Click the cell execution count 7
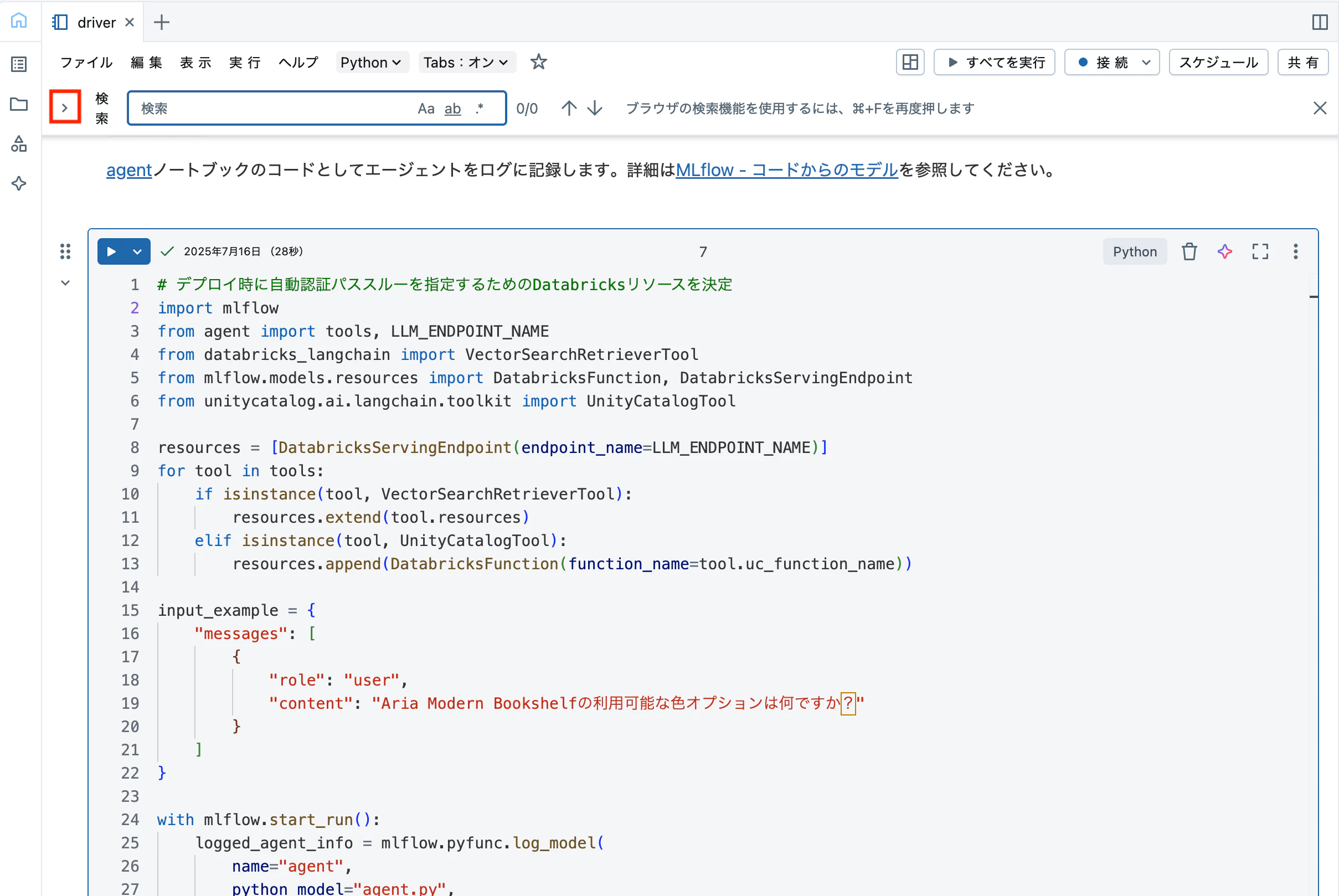Image resolution: width=1339 pixels, height=896 pixels. 703,252
